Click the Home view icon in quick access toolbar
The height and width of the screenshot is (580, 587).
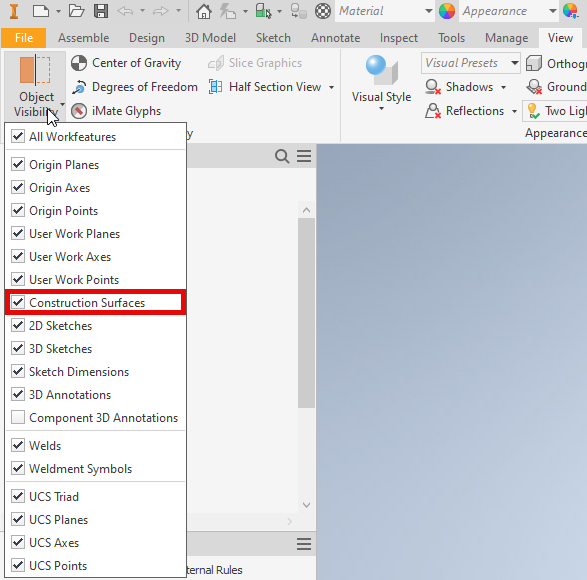(204, 11)
